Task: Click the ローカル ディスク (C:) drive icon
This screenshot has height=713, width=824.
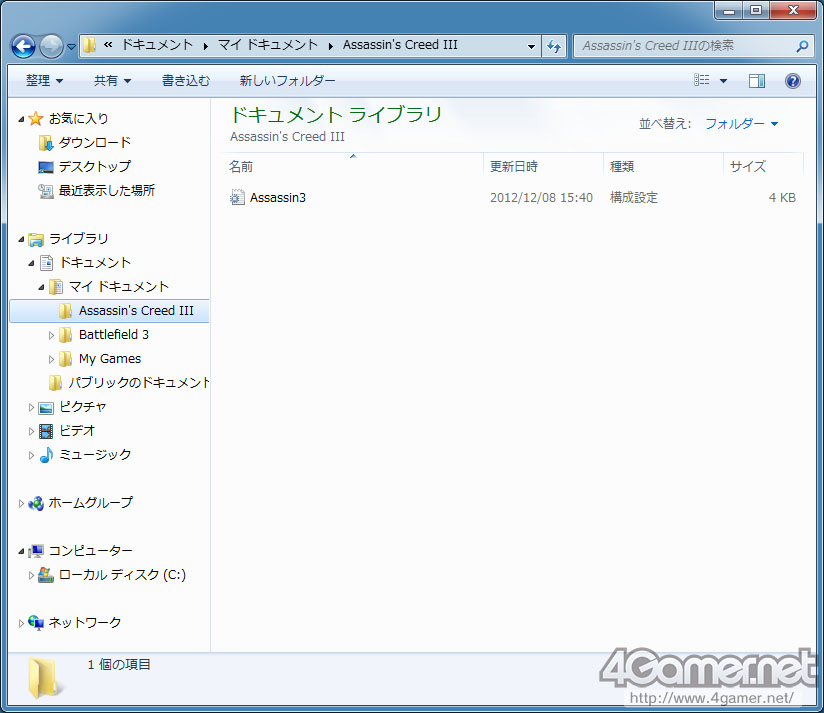Action: coord(46,575)
